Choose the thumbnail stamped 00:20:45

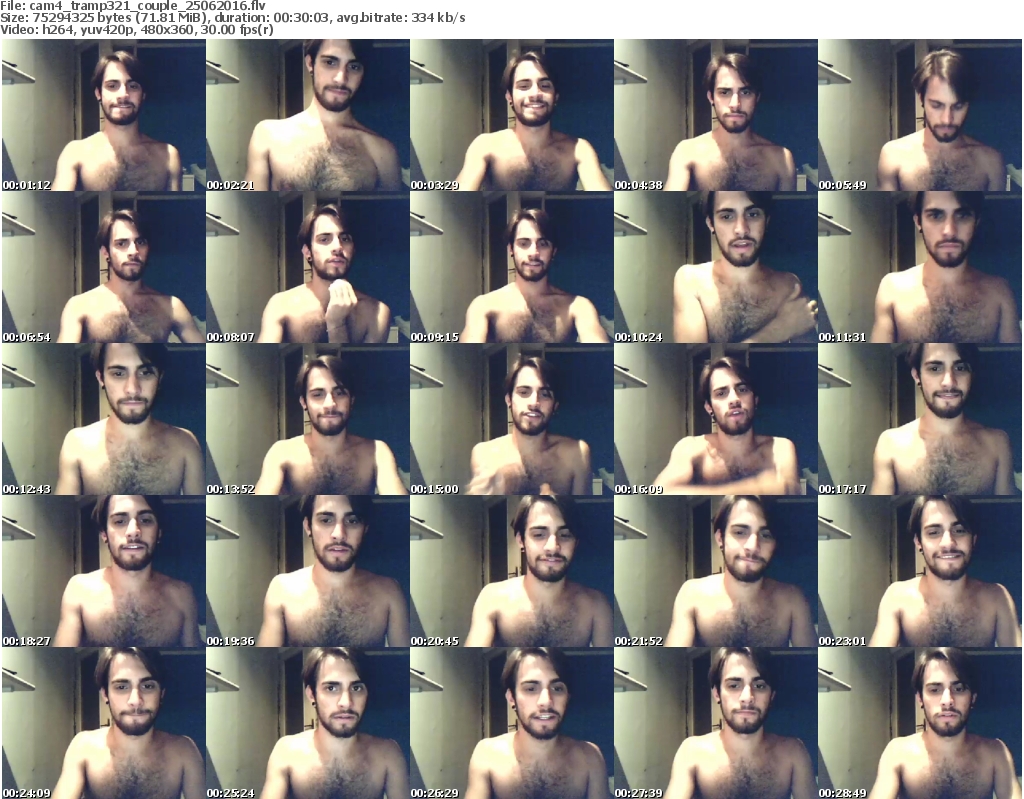pyautogui.click(x=511, y=571)
